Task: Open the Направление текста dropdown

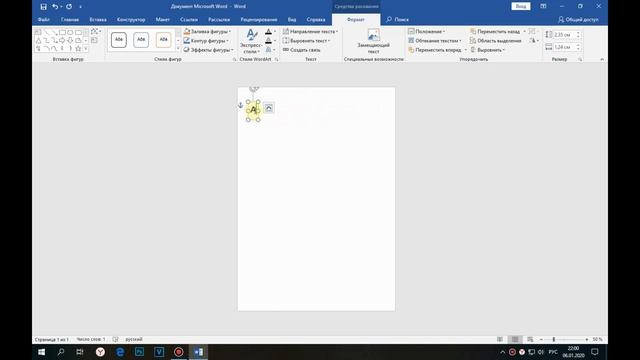Action: pyautogui.click(x=311, y=31)
